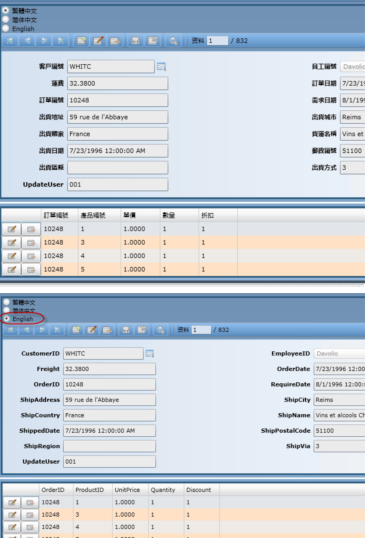The height and width of the screenshot is (538, 365).
Task: Click the cancel changes icon in English form toolbar
Action: 142,330
